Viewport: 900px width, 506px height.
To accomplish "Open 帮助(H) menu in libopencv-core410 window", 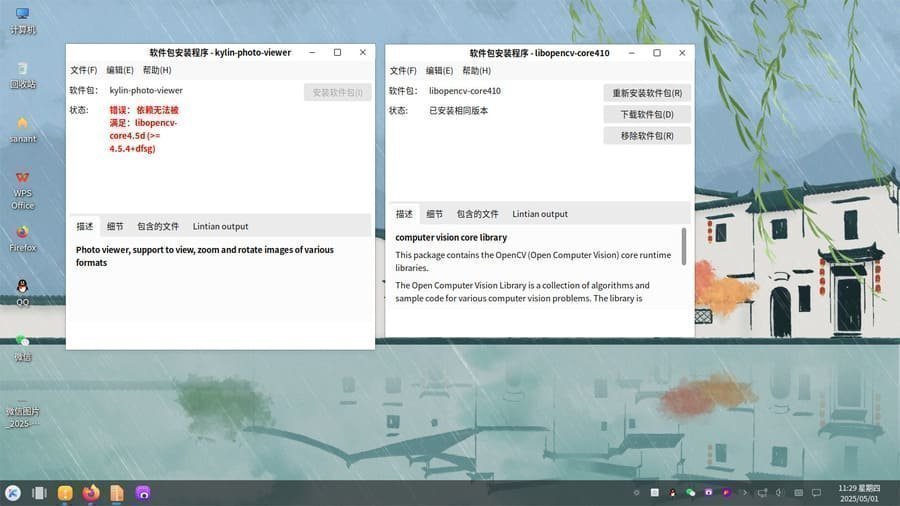I will click(476, 71).
